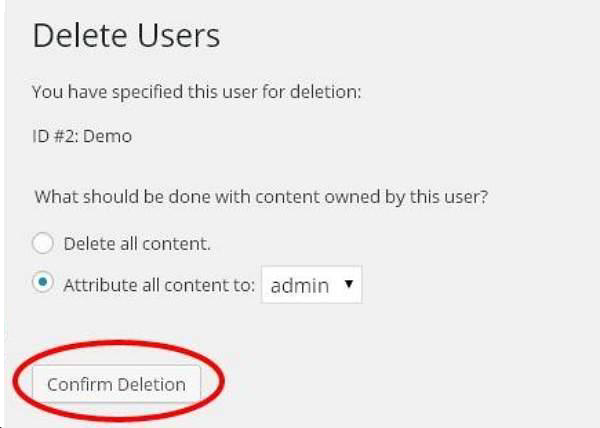Select the "Attribute all content to" radio button
600x428 pixels.
click(42, 284)
